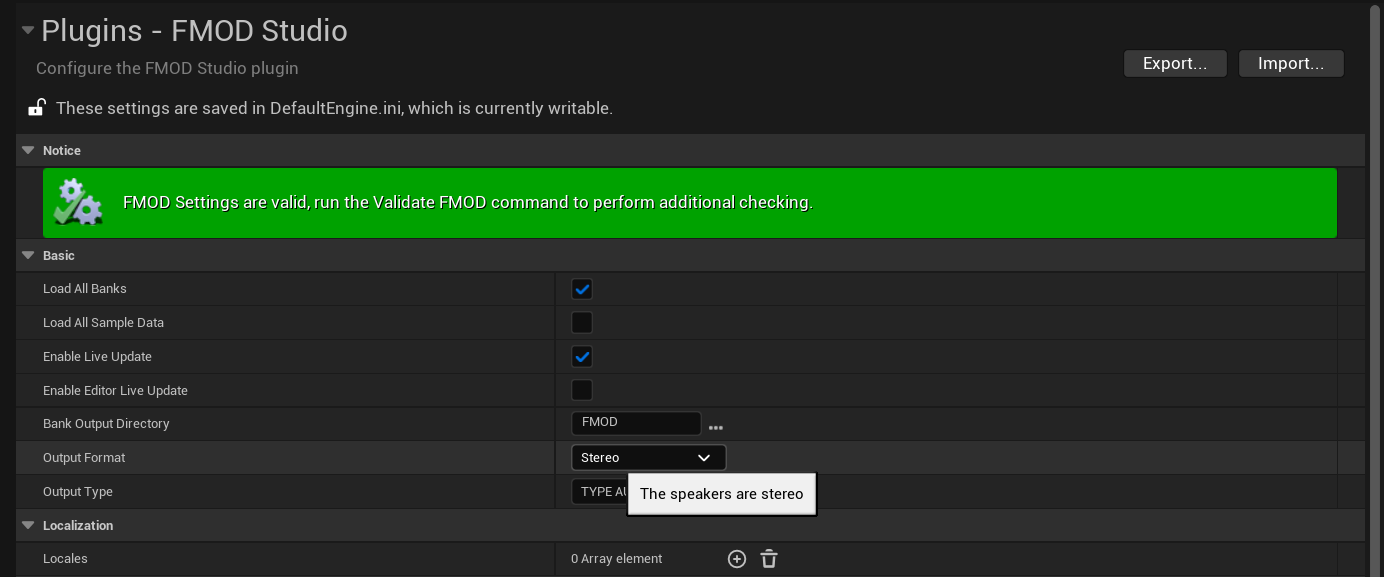
Task: Select the Load All Banks label
Action: coord(85,289)
